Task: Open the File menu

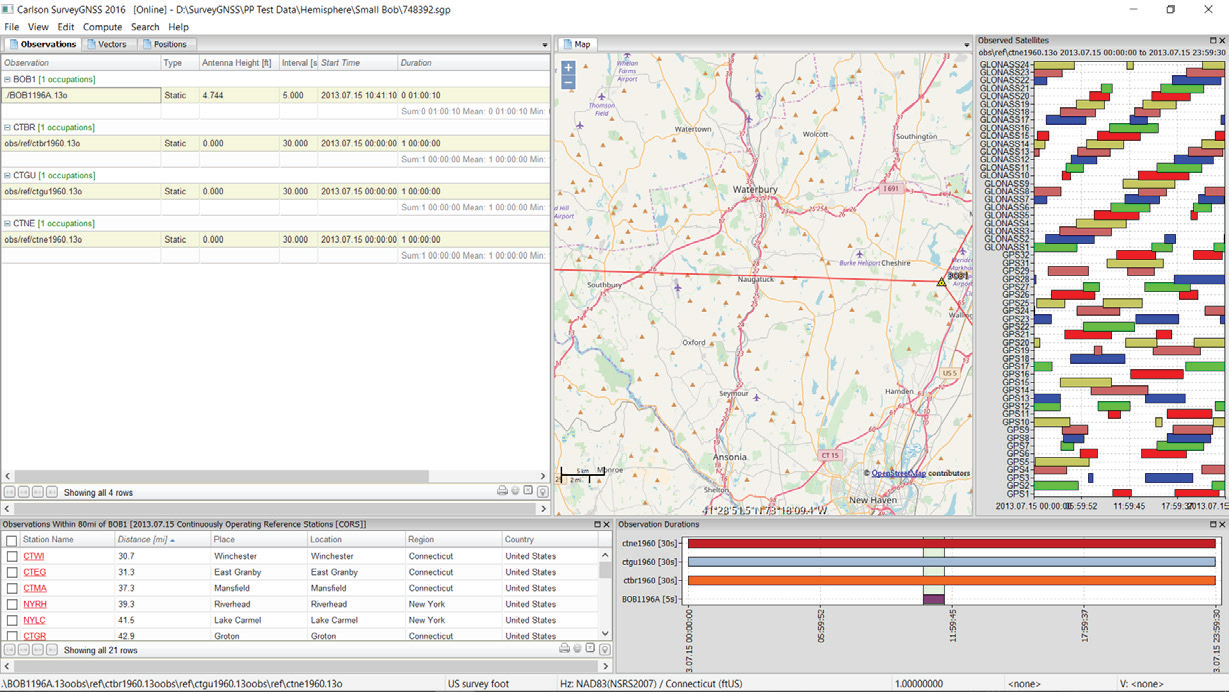Action: point(12,27)
